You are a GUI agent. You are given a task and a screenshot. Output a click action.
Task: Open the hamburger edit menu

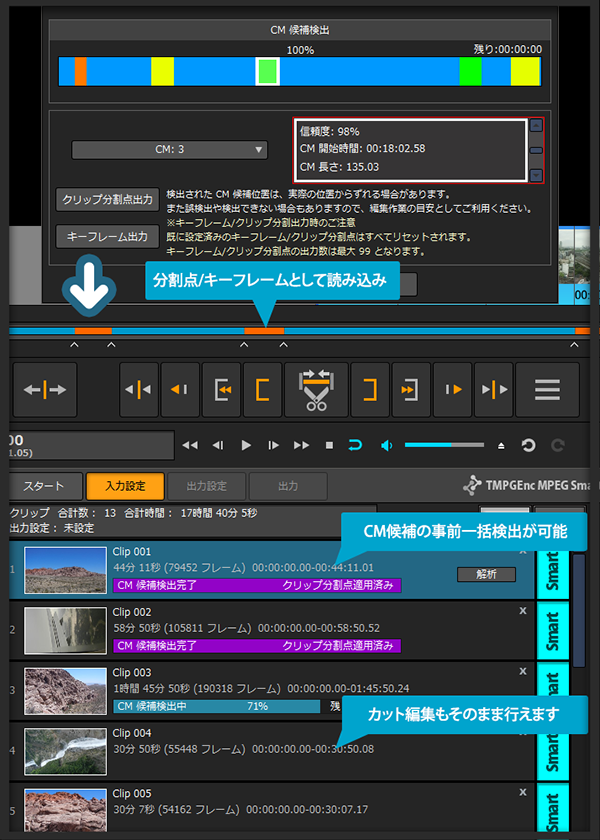pos(548,389)
